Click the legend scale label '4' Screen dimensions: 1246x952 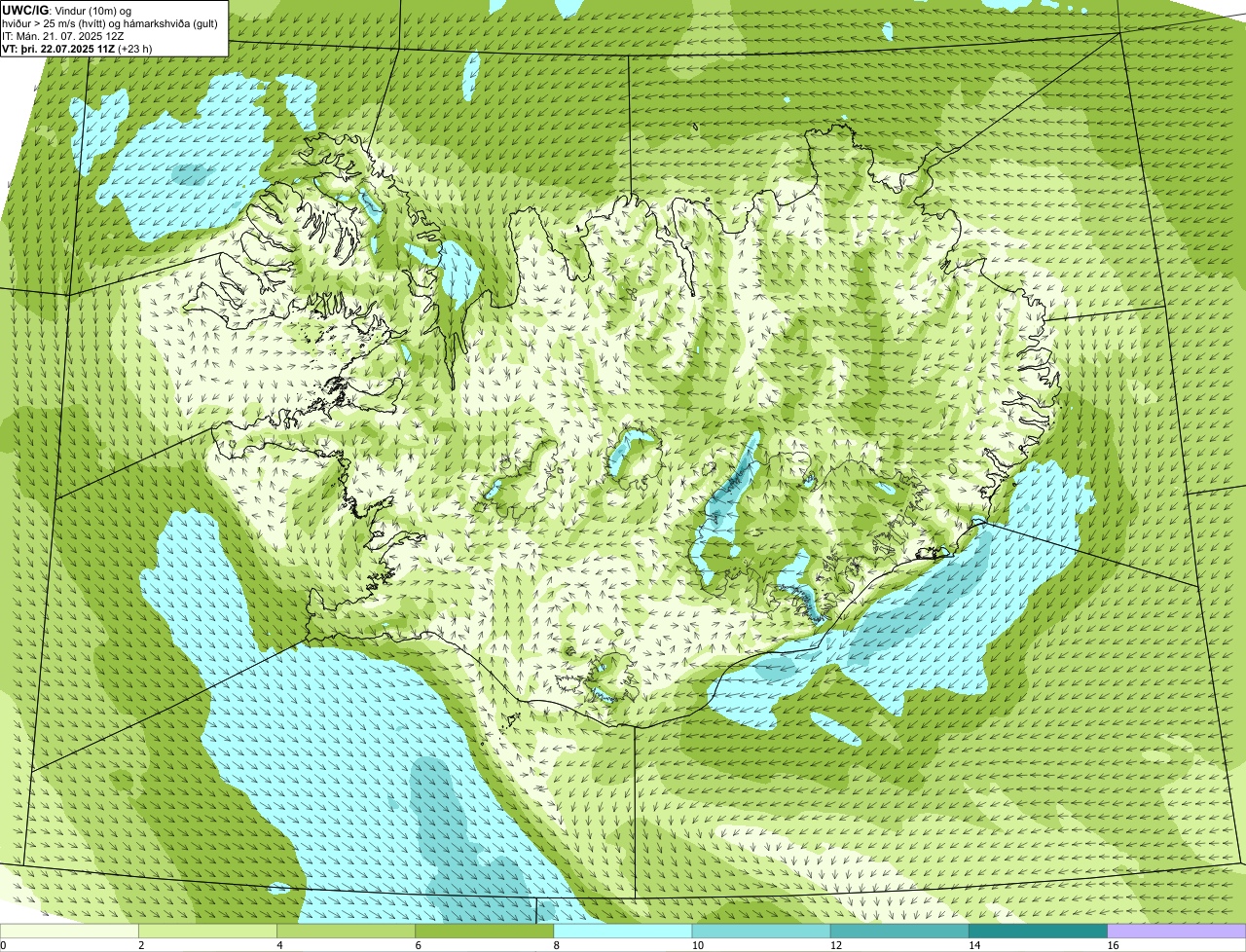tap(279, 946)
